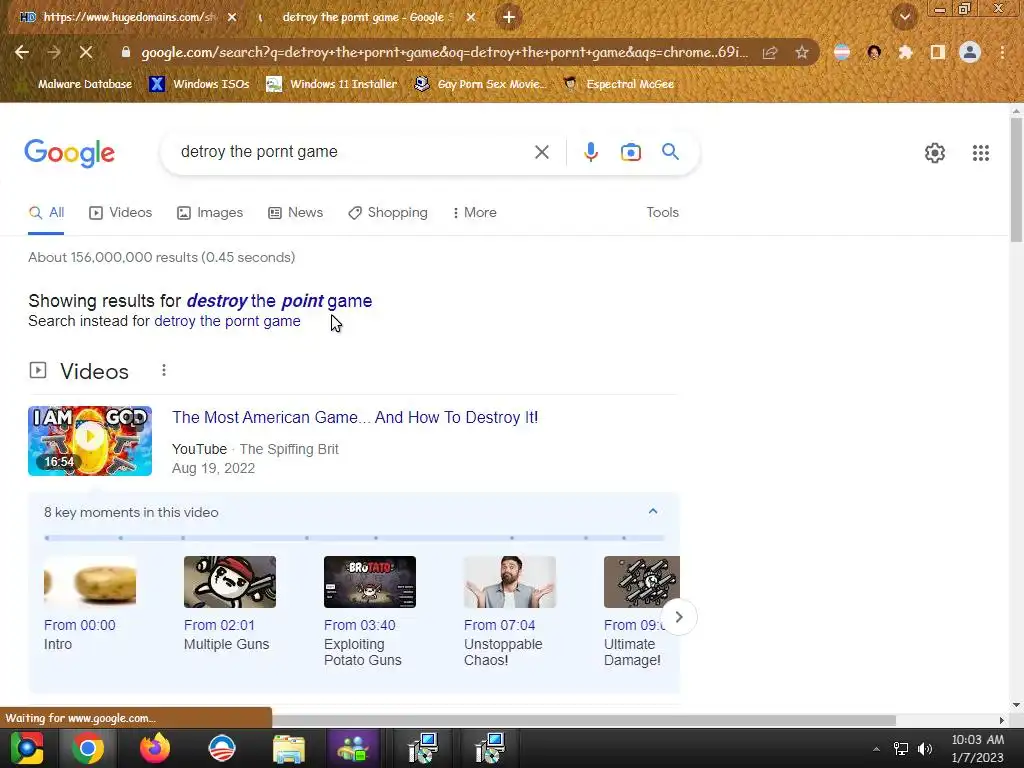Open File Explorer from the taskbar
This screenshot has width=1024, height=768.
(x=289, y=748)
